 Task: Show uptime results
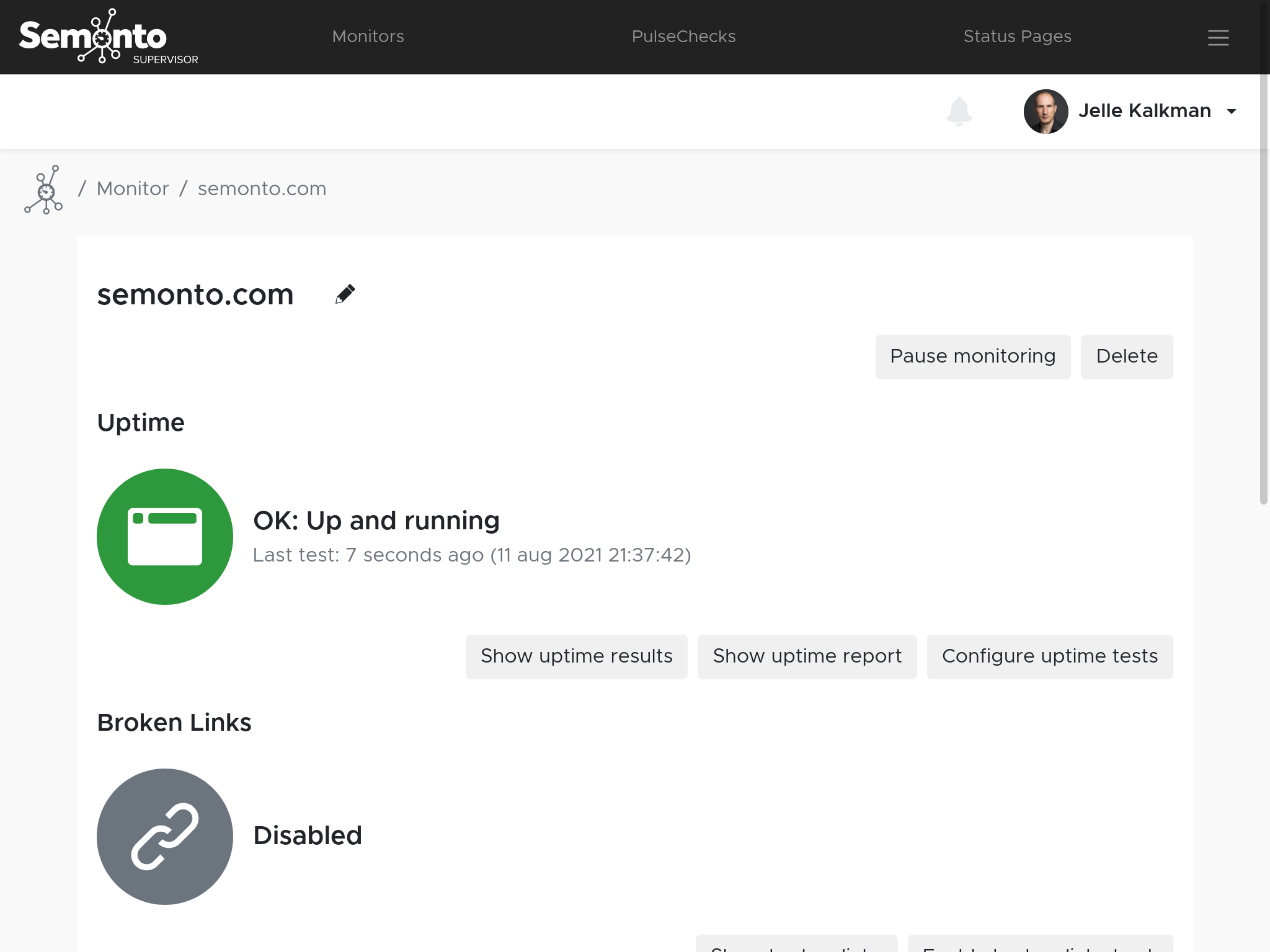pos(575,656)
